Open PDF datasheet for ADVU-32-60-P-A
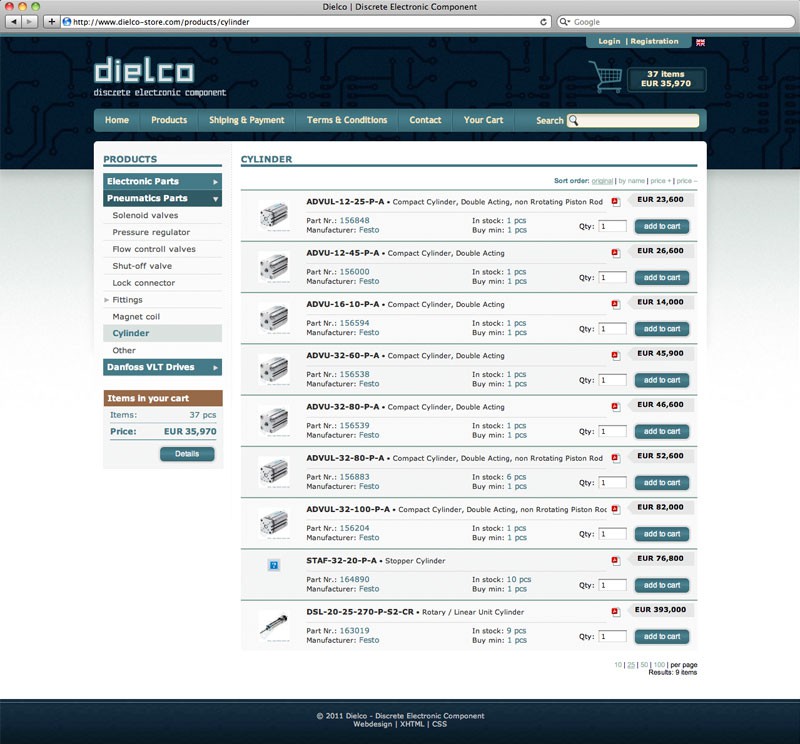 click(615, 355)
